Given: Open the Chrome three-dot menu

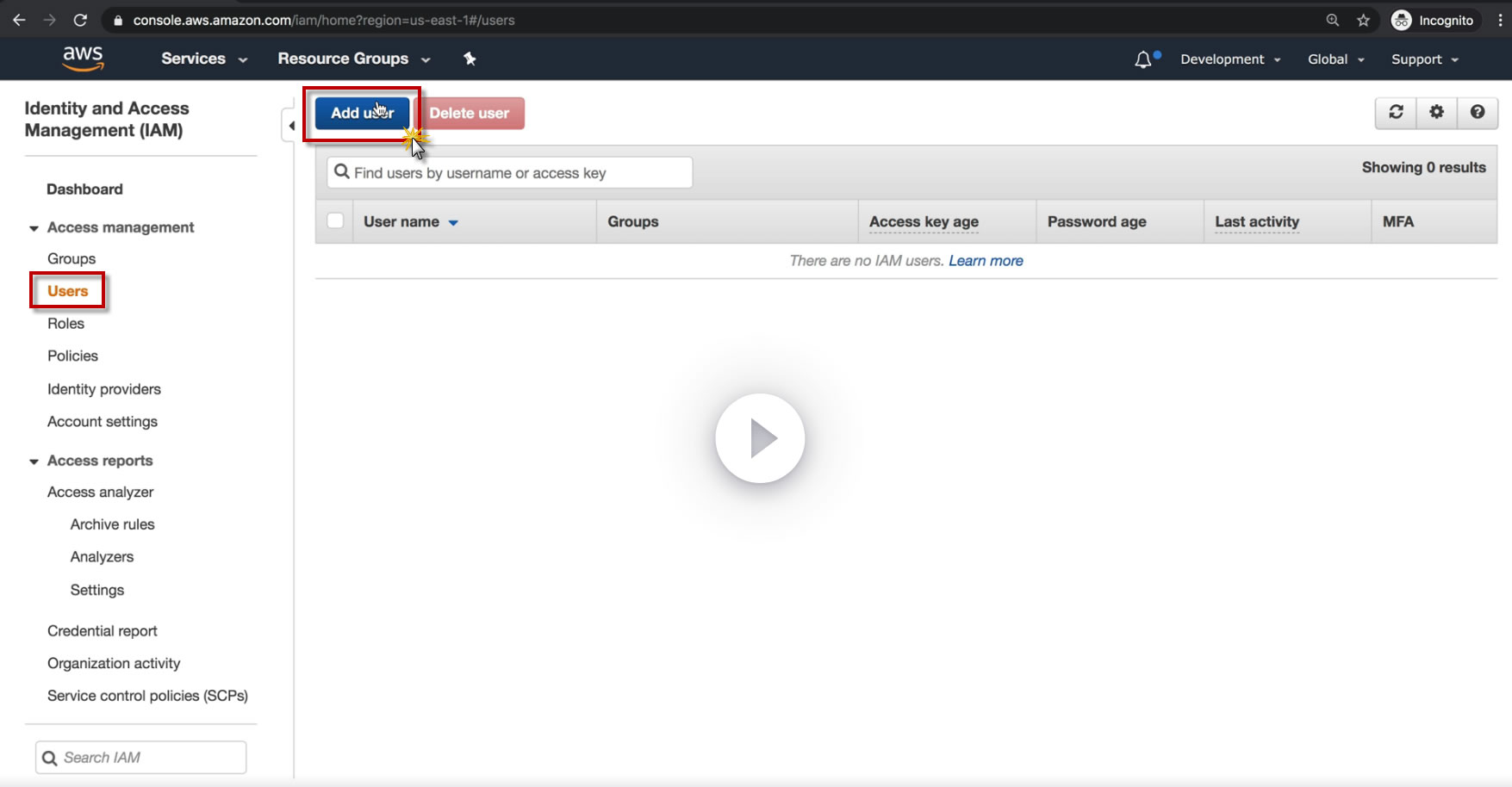Looking at the screenshot, I should coord(1500,20).
